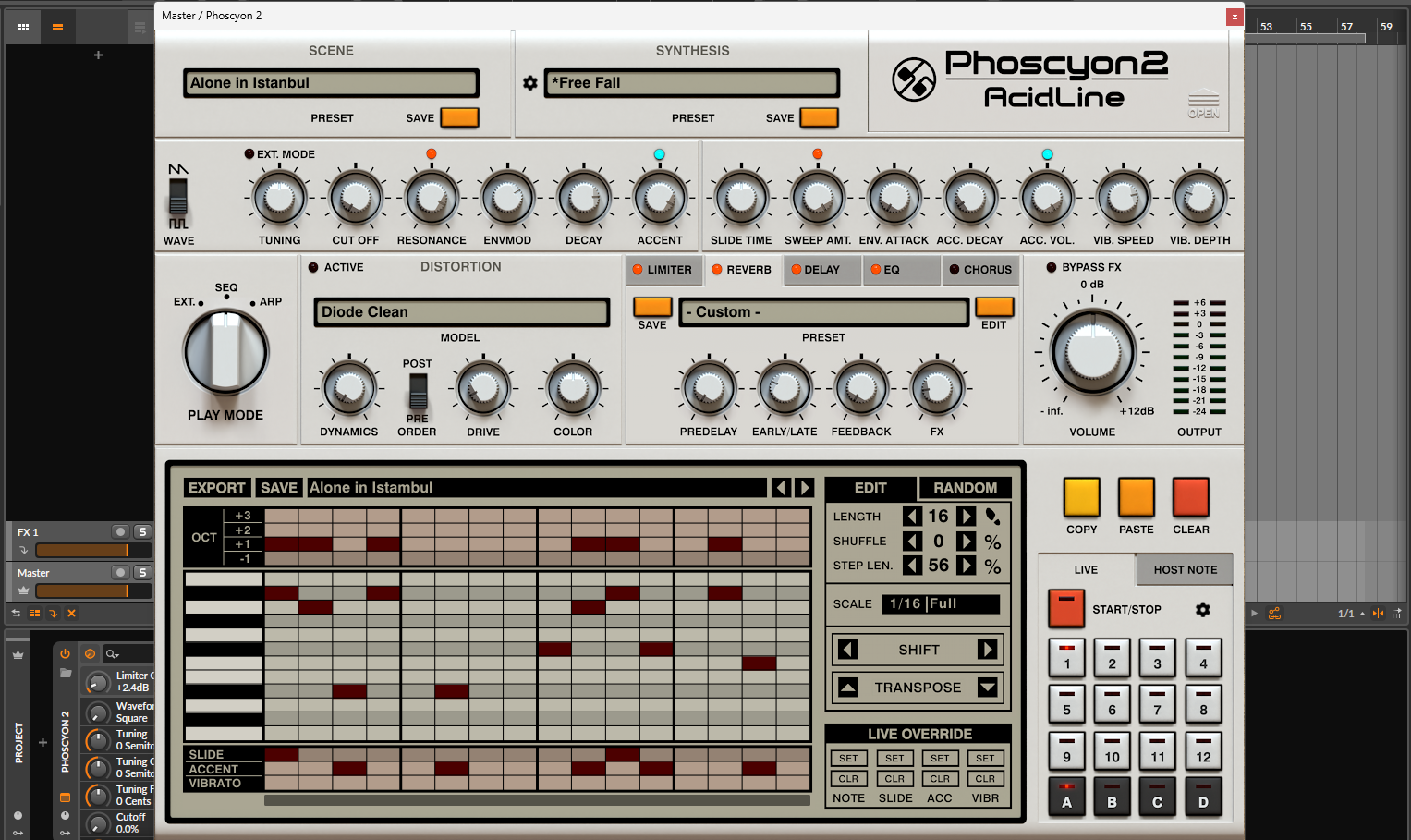Open the synthesis settings gear icon
1411x840 pixels.
[x=529, y=83]
